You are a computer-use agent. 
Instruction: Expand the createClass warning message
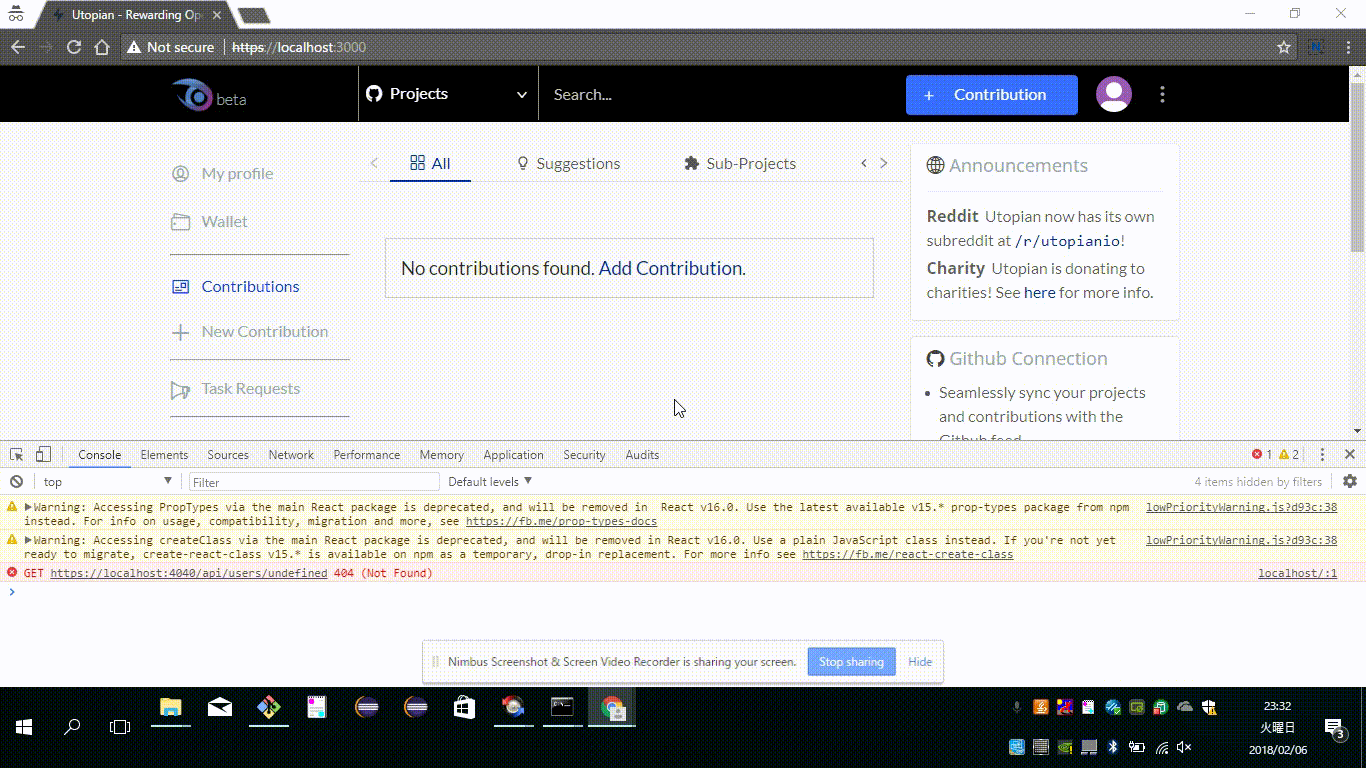coord(29,540)
